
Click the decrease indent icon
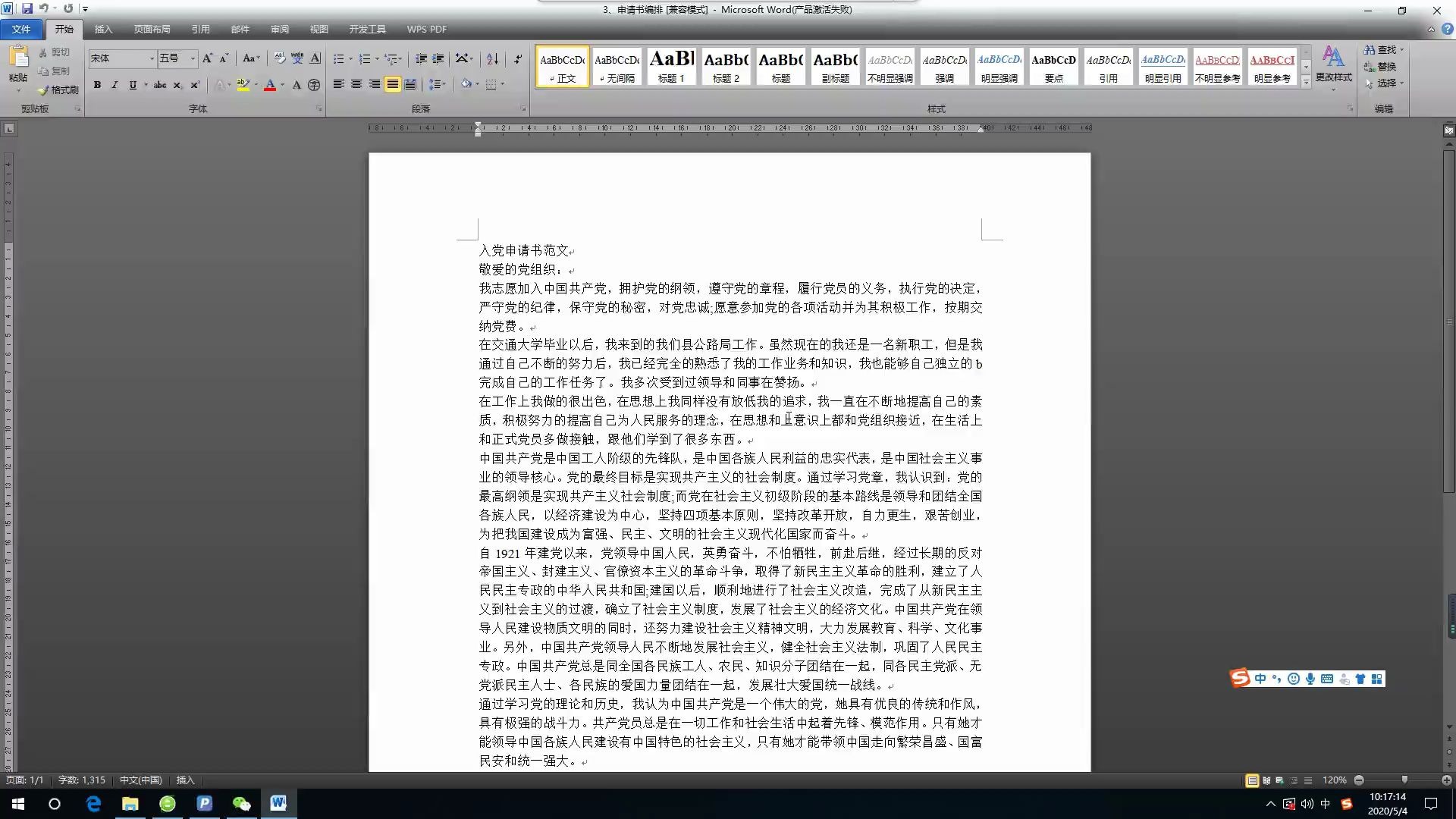[x=421, y=58]
